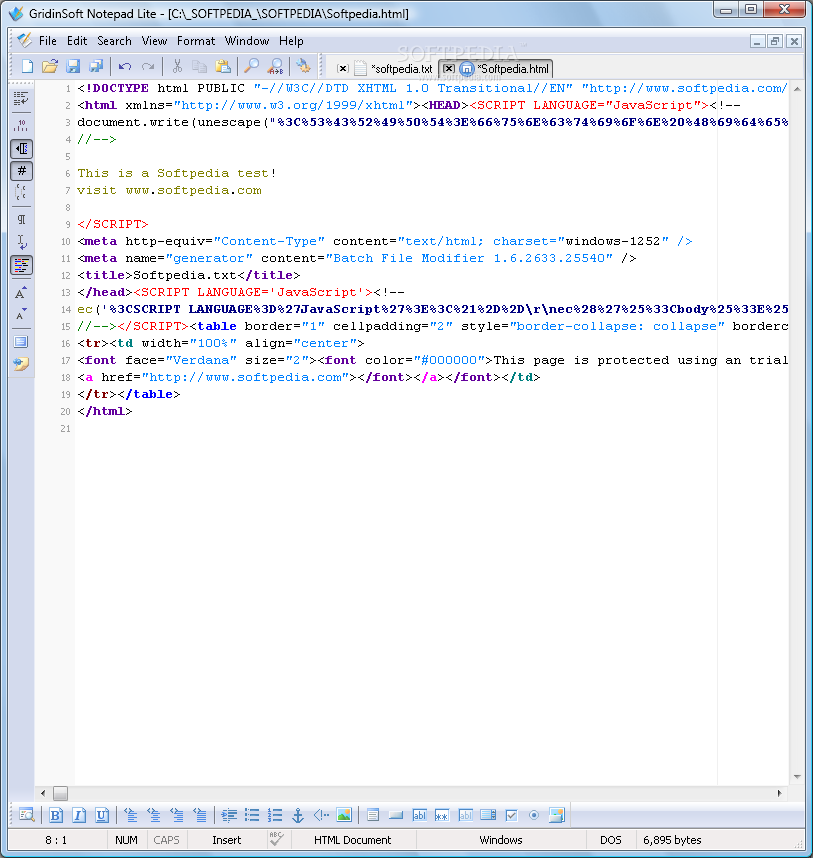
Task: Insert an anchor tag with the anchor icon
Action: click(x=298, y=815)
